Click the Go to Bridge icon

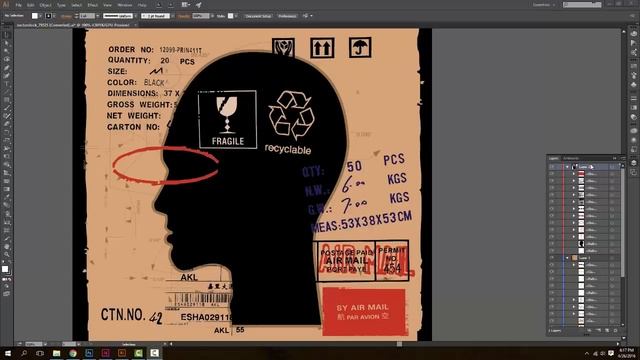(159, 5)
